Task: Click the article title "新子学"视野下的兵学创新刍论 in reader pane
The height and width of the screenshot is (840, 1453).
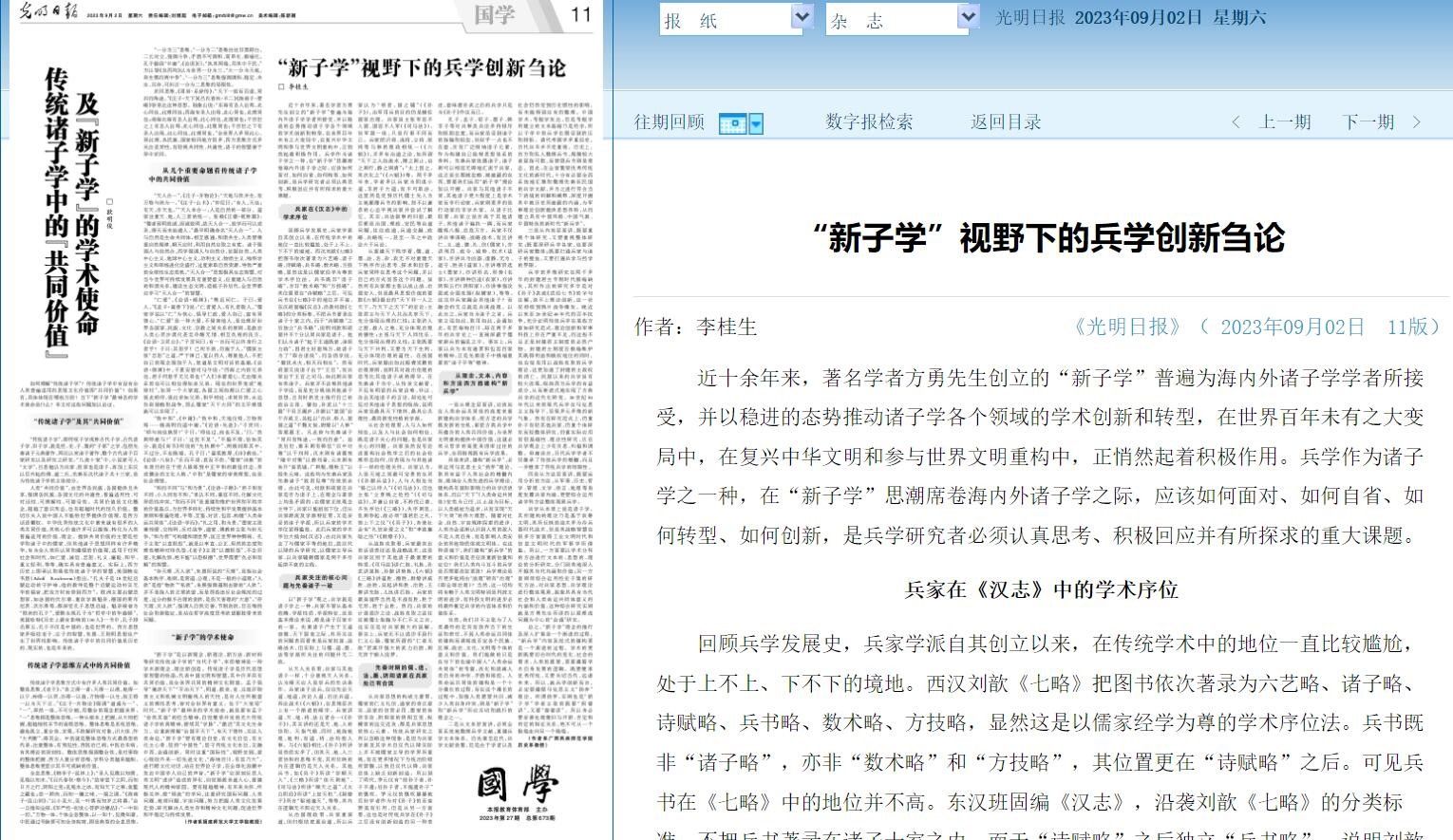Action: pos(1048,237)
